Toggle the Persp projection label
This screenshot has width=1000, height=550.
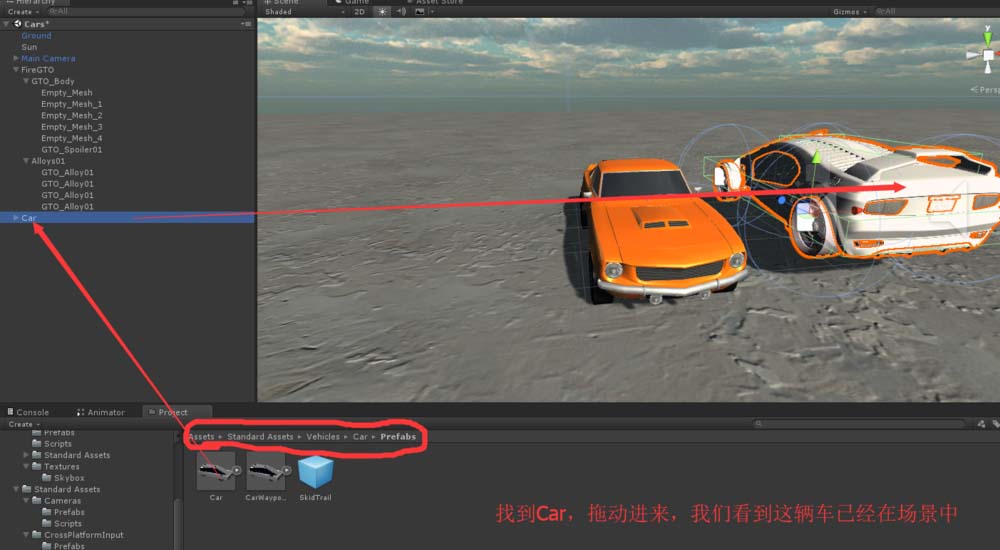(x=986, y=90)
